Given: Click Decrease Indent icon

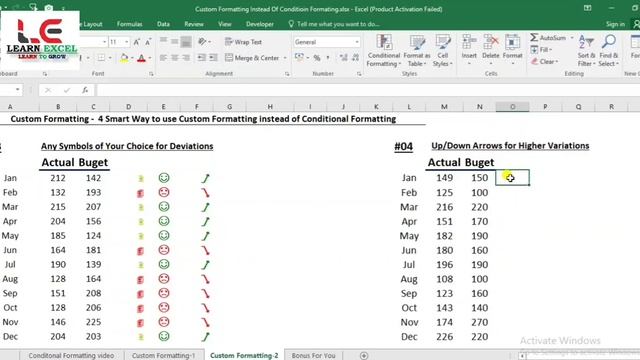Looking at the screenshot, I should (201, 58).
